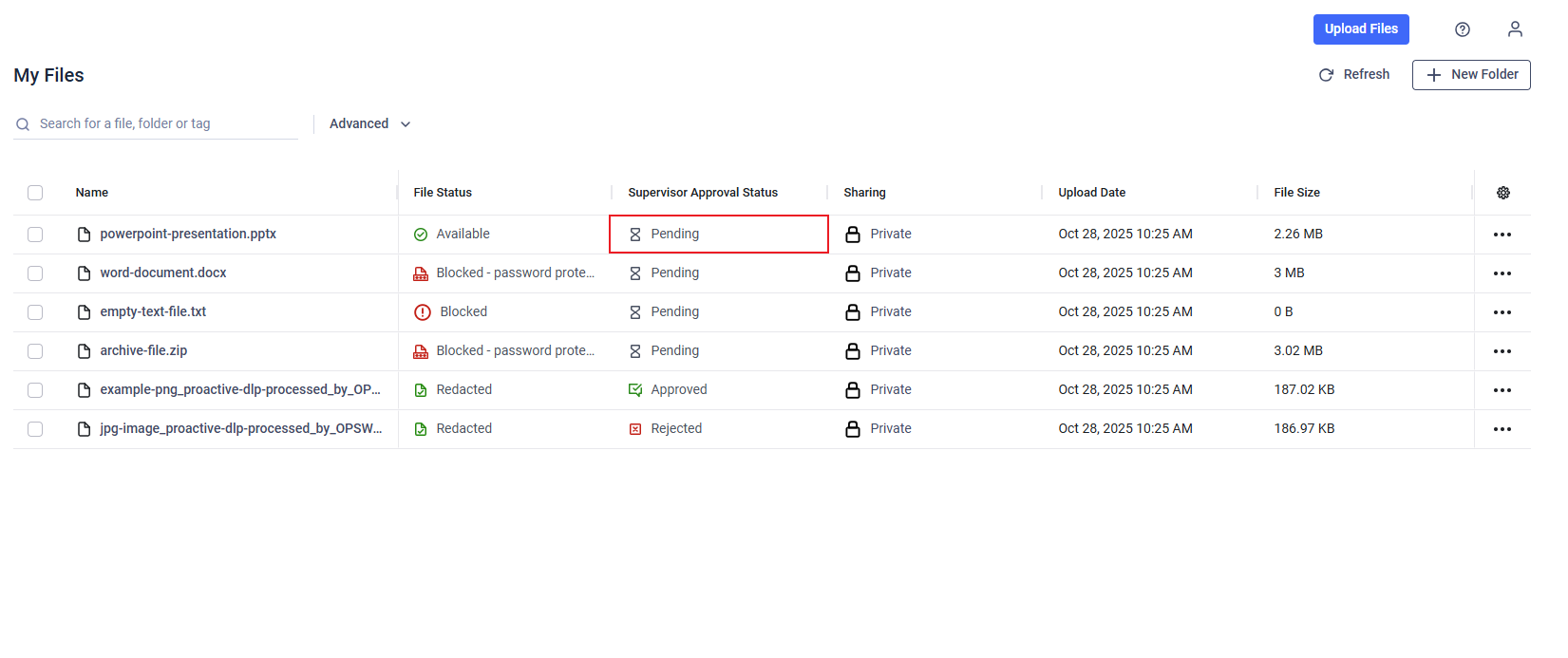Image resolution: width=1568 pixels, height=658 pixels.
Task: Click the green Available status check icon
Action: click(421, 235)
